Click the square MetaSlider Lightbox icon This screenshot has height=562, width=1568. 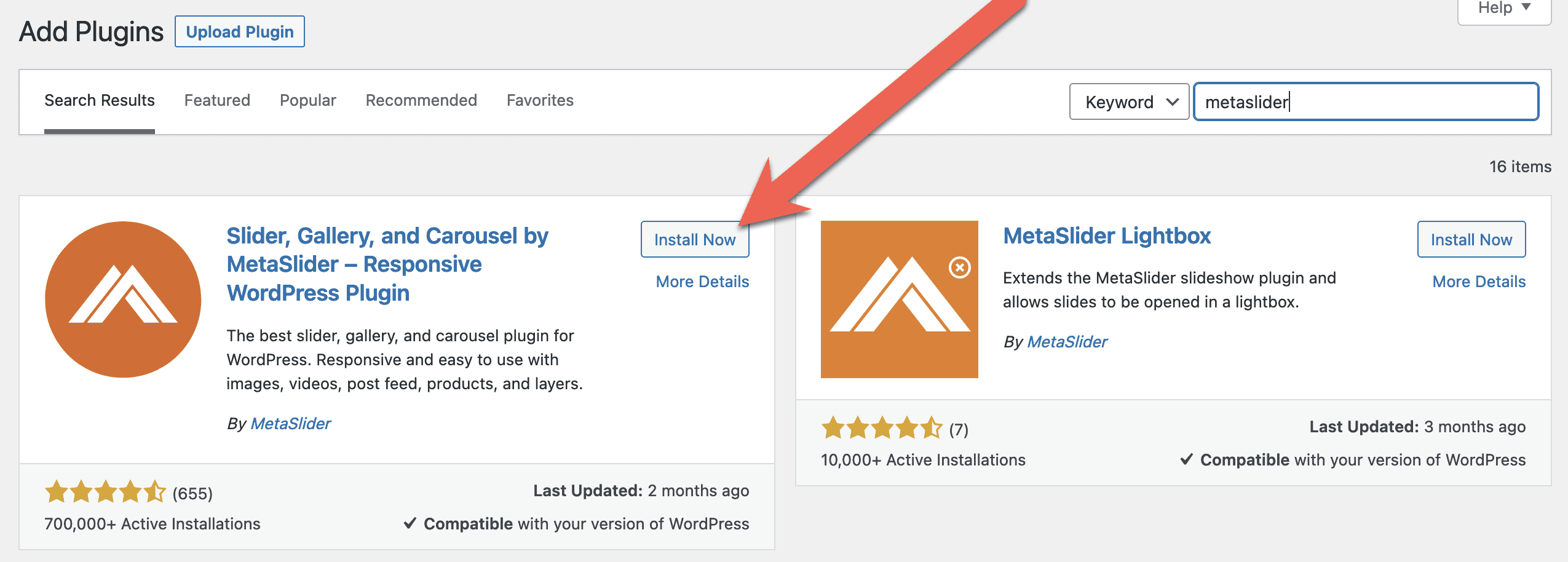coord(899,299)
